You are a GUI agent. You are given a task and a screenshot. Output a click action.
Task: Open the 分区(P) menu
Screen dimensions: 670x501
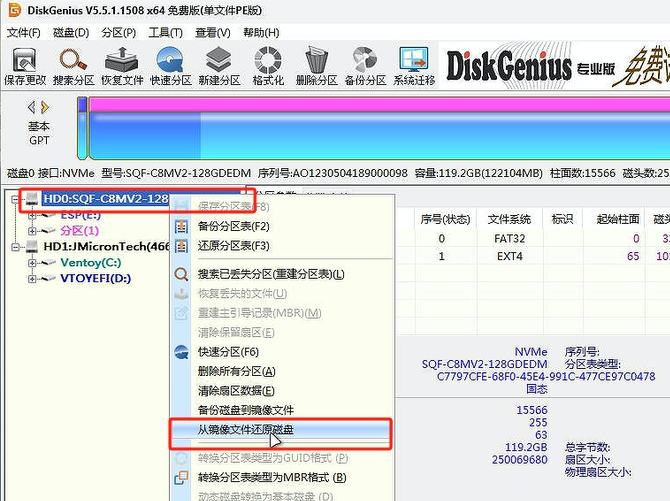click(119, 33)
